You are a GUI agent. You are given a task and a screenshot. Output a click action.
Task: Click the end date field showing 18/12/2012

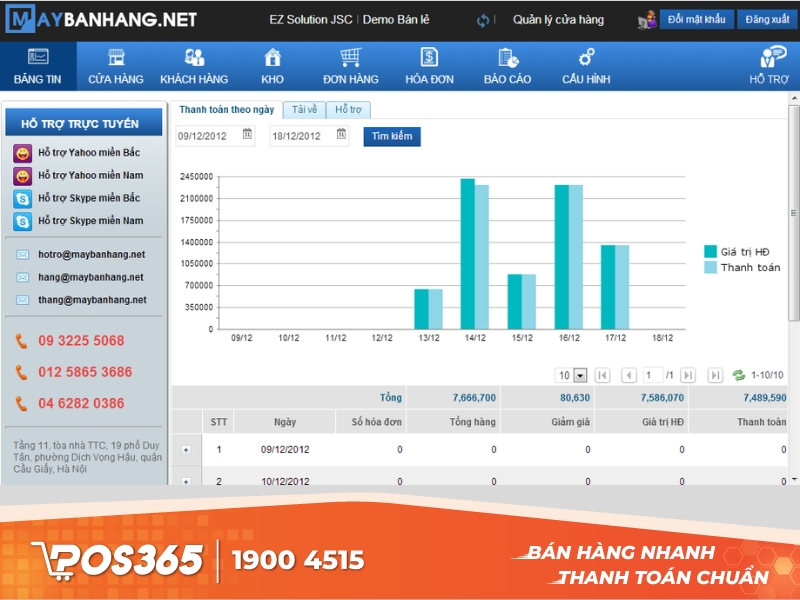298,136
